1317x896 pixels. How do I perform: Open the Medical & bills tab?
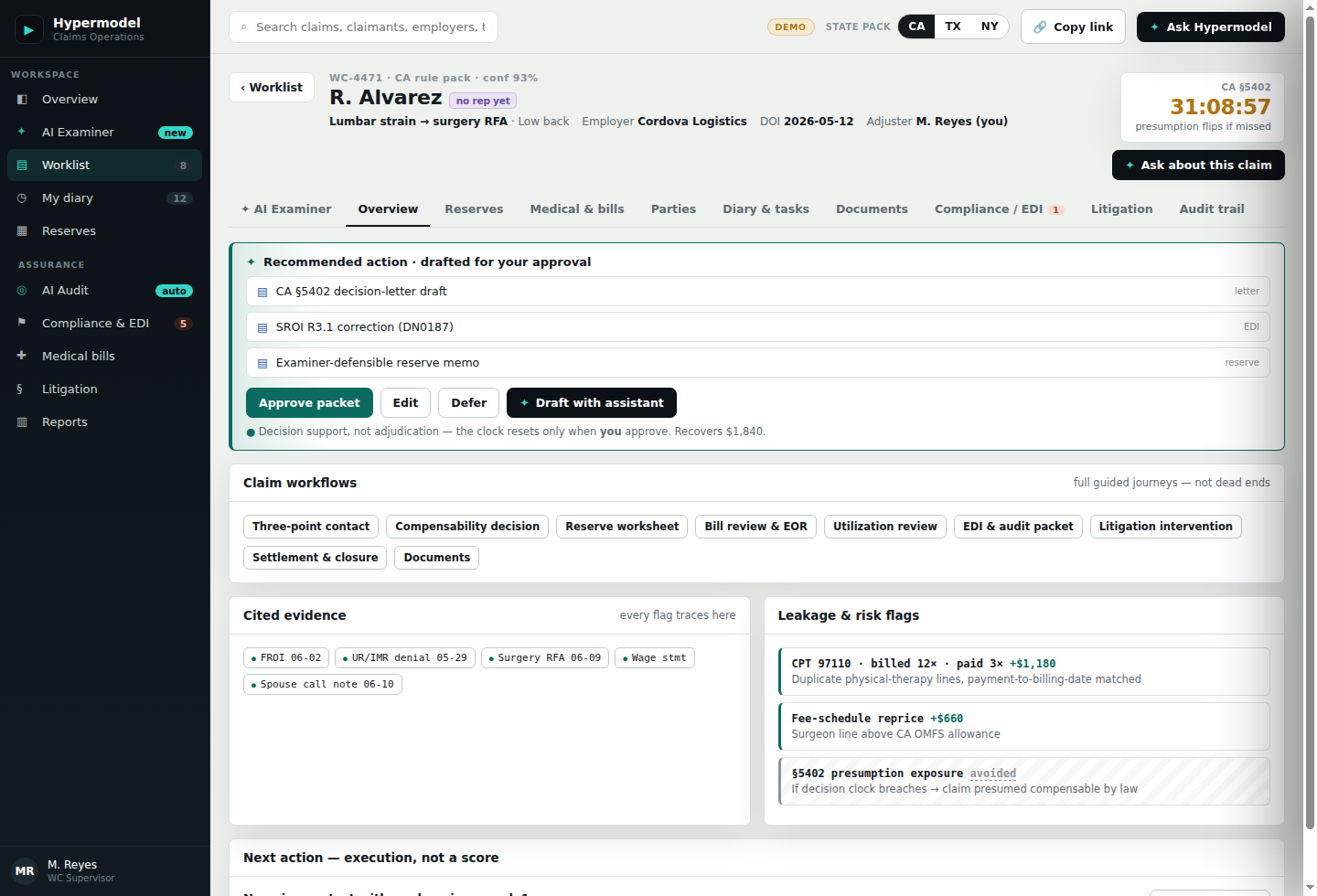coord(577,209)
